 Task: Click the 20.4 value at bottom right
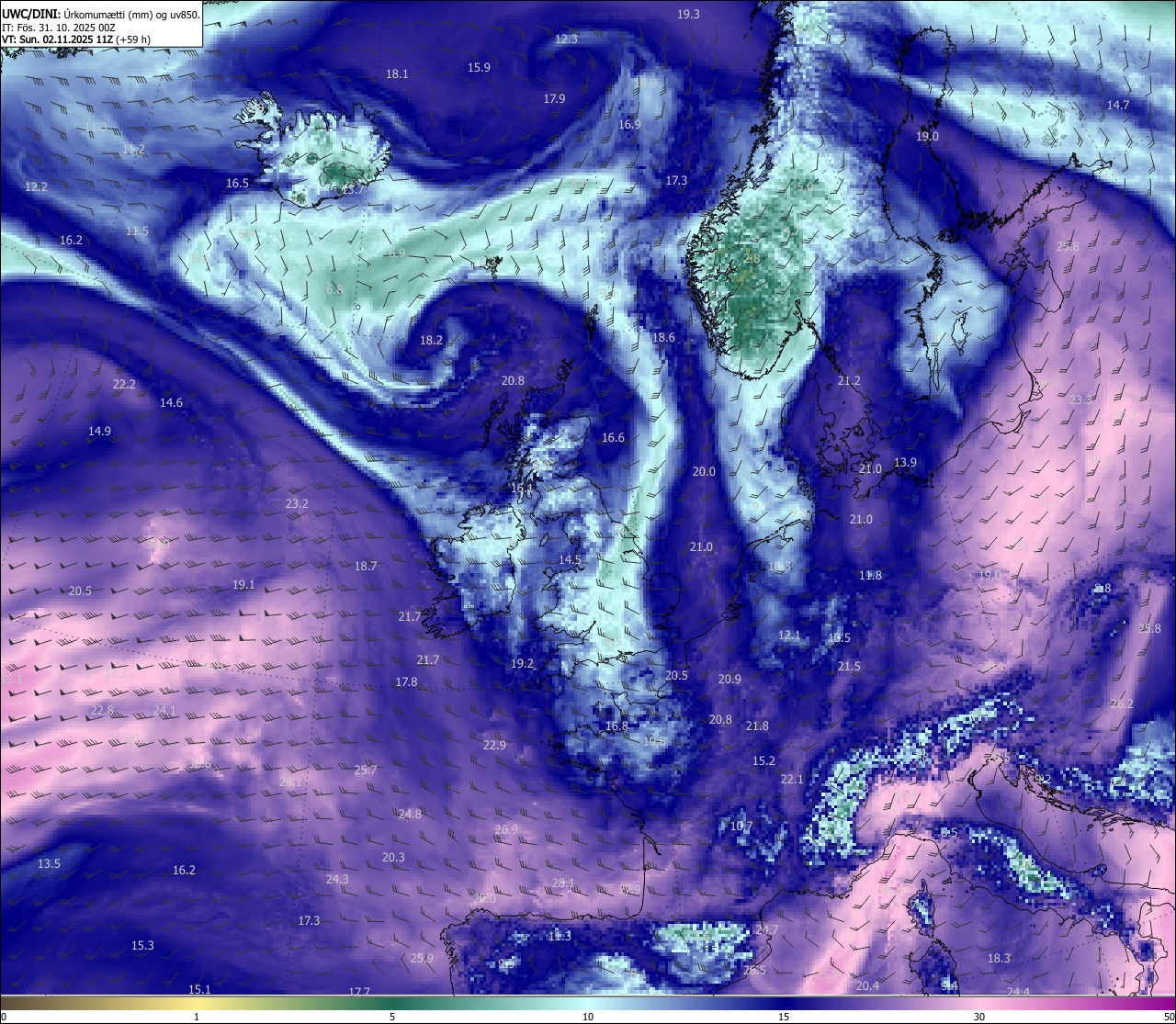[867, 985]
